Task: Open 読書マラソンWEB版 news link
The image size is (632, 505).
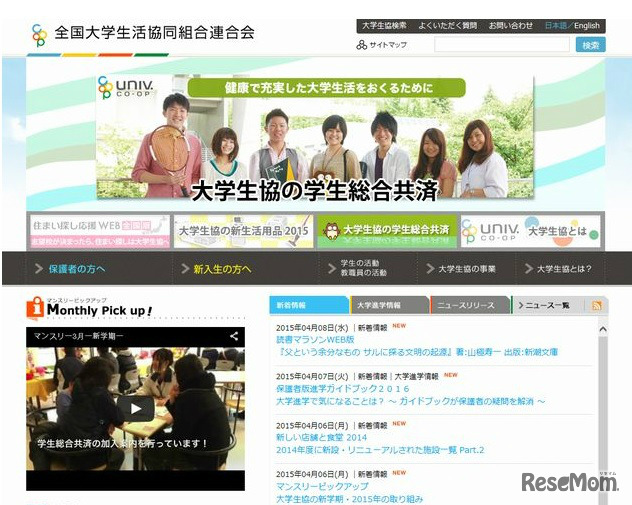Action: pyautogui.click(x=315, y=339)
